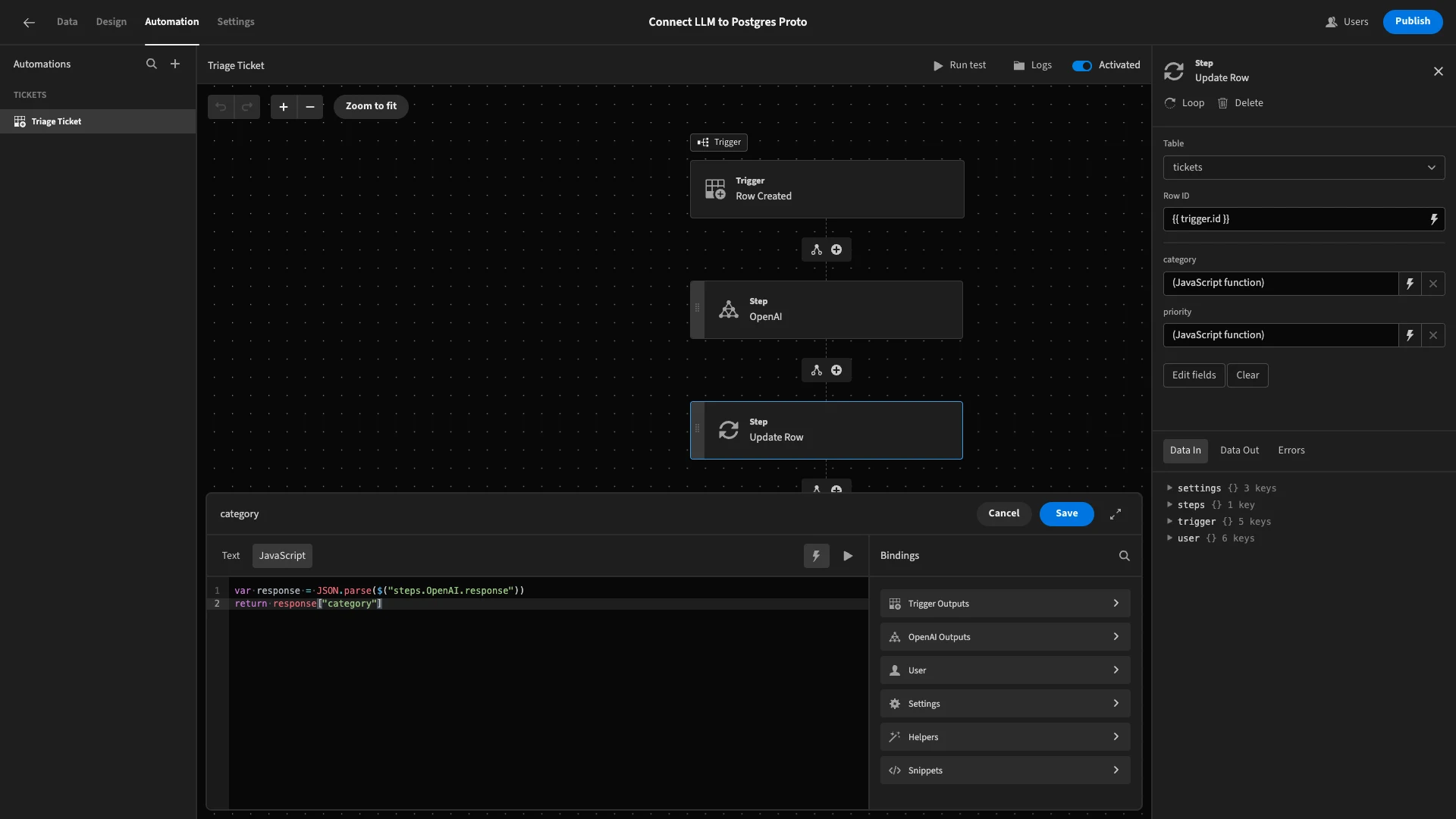Image resolution: width=1456 pixels, height=819 pixels.
Task: Switch to the Data Out tab
Action: click(x=1239, y=450)
